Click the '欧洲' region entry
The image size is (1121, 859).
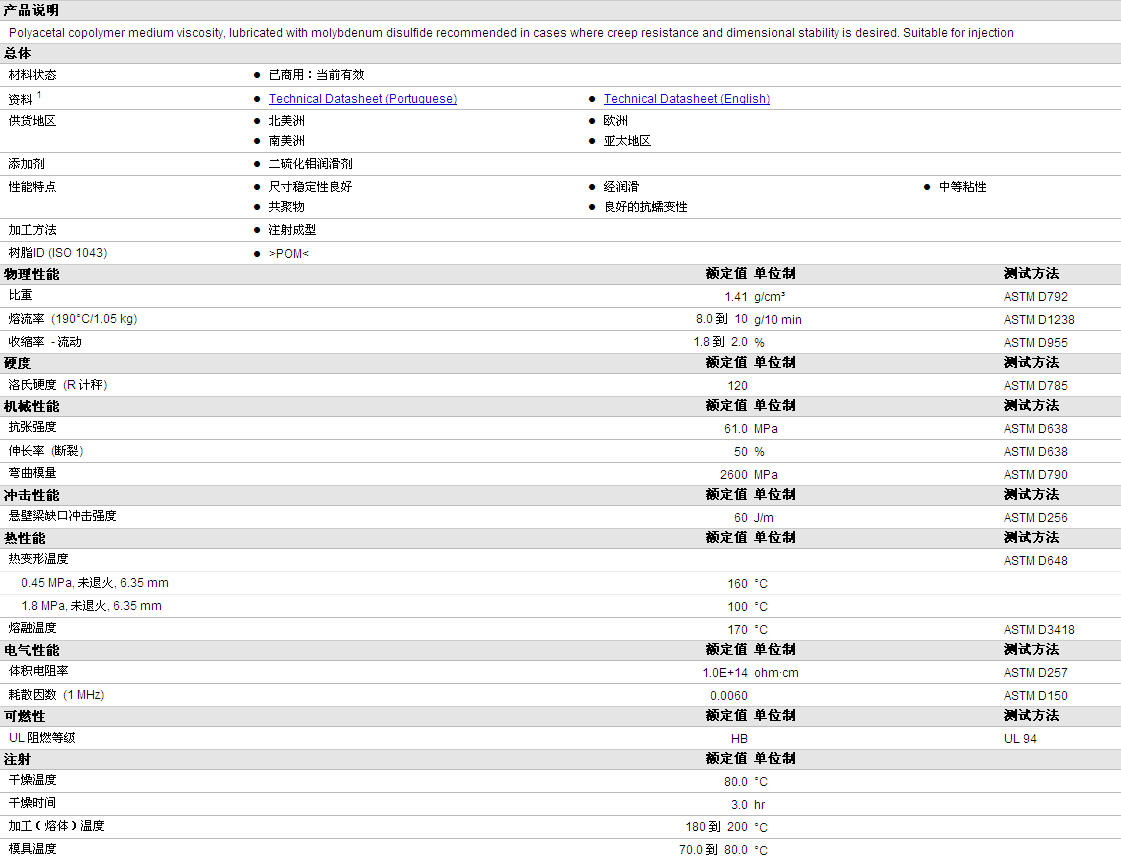coord(616,121)
